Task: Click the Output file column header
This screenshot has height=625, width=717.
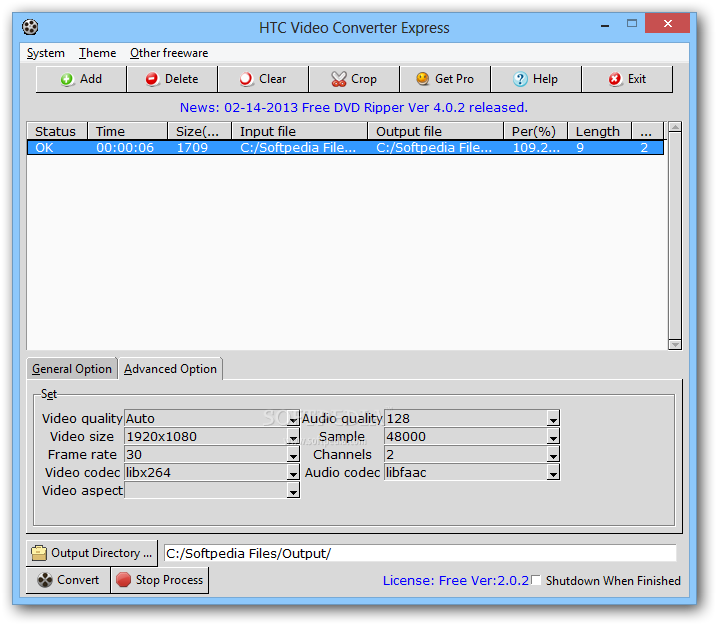Action: point(435,131)
